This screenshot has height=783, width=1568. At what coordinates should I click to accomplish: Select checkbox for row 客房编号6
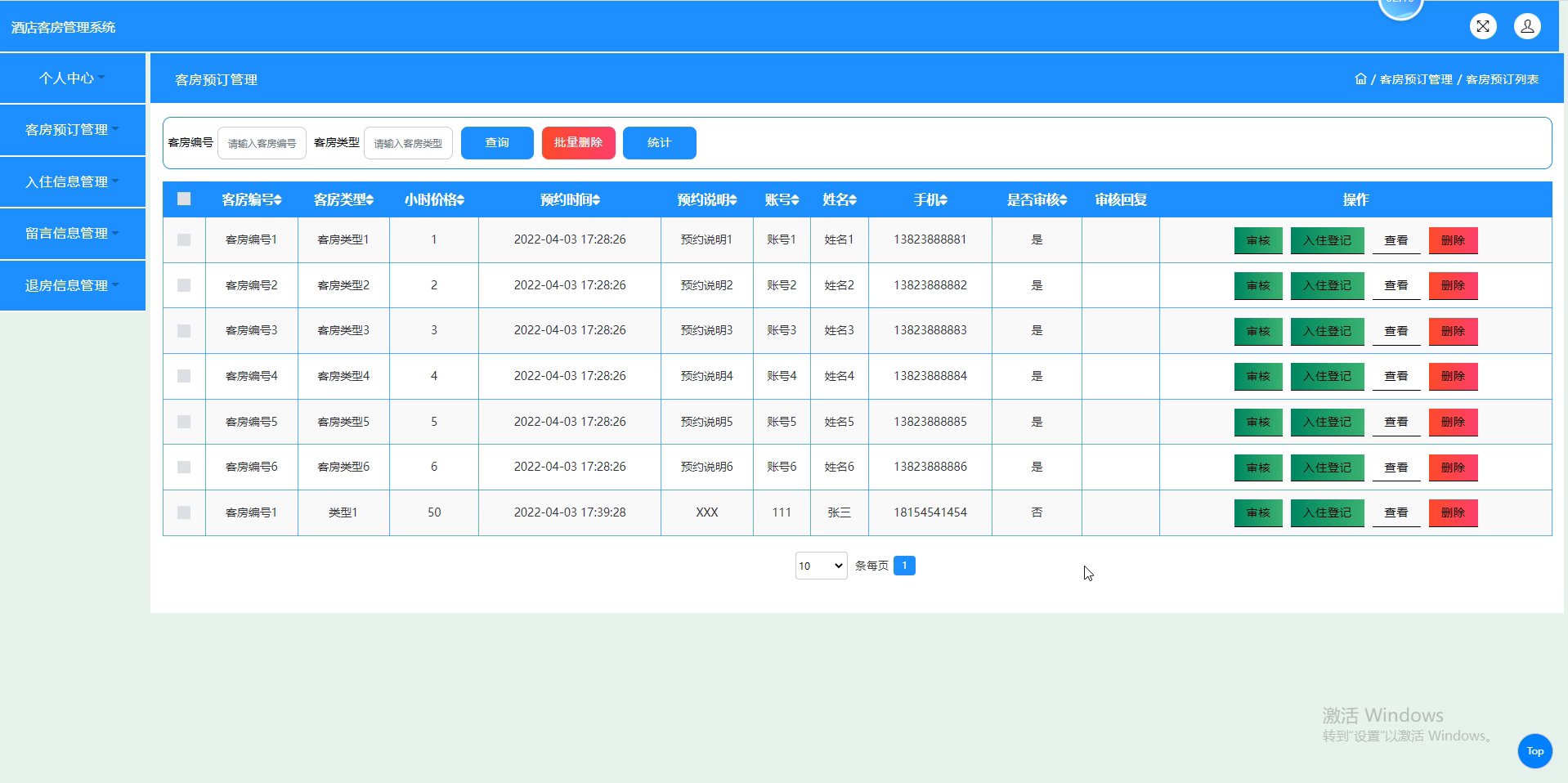point(184,468)
